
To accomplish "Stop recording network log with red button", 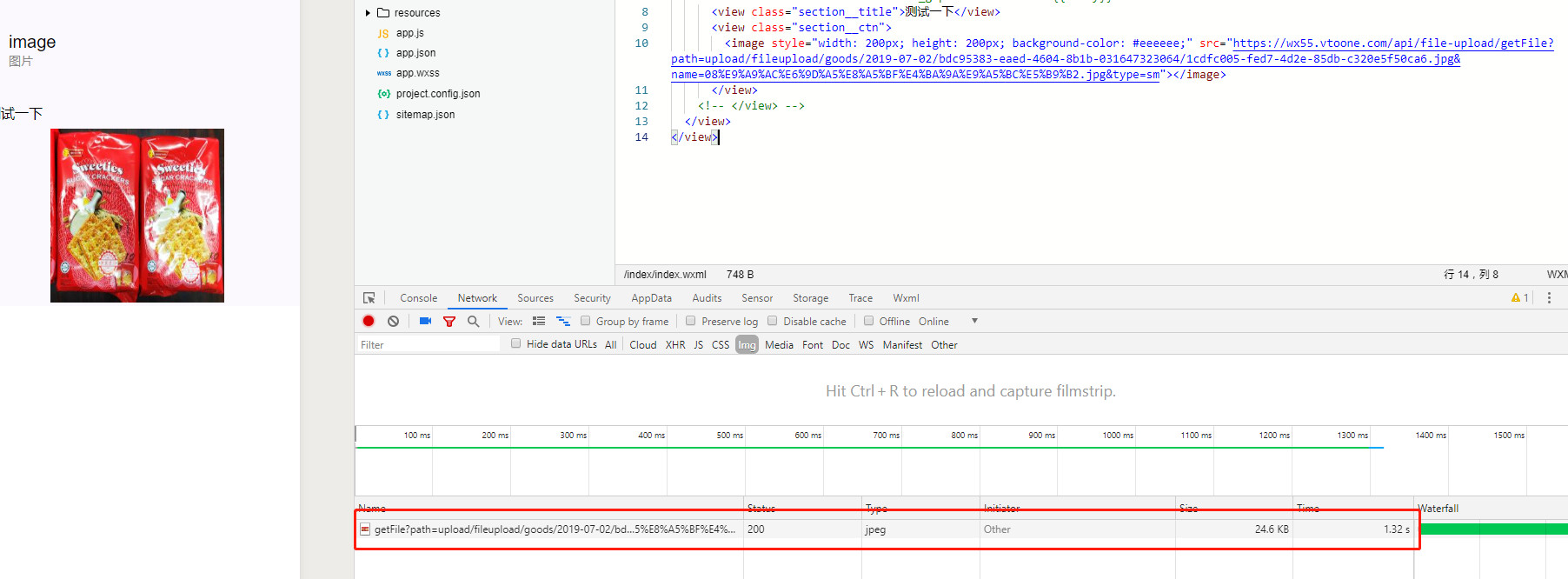I will [369, 322].
